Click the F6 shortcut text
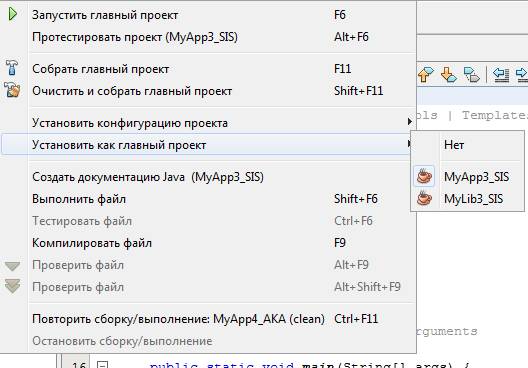The width and height of the screenshot is (528, 368). pos(340,15)
